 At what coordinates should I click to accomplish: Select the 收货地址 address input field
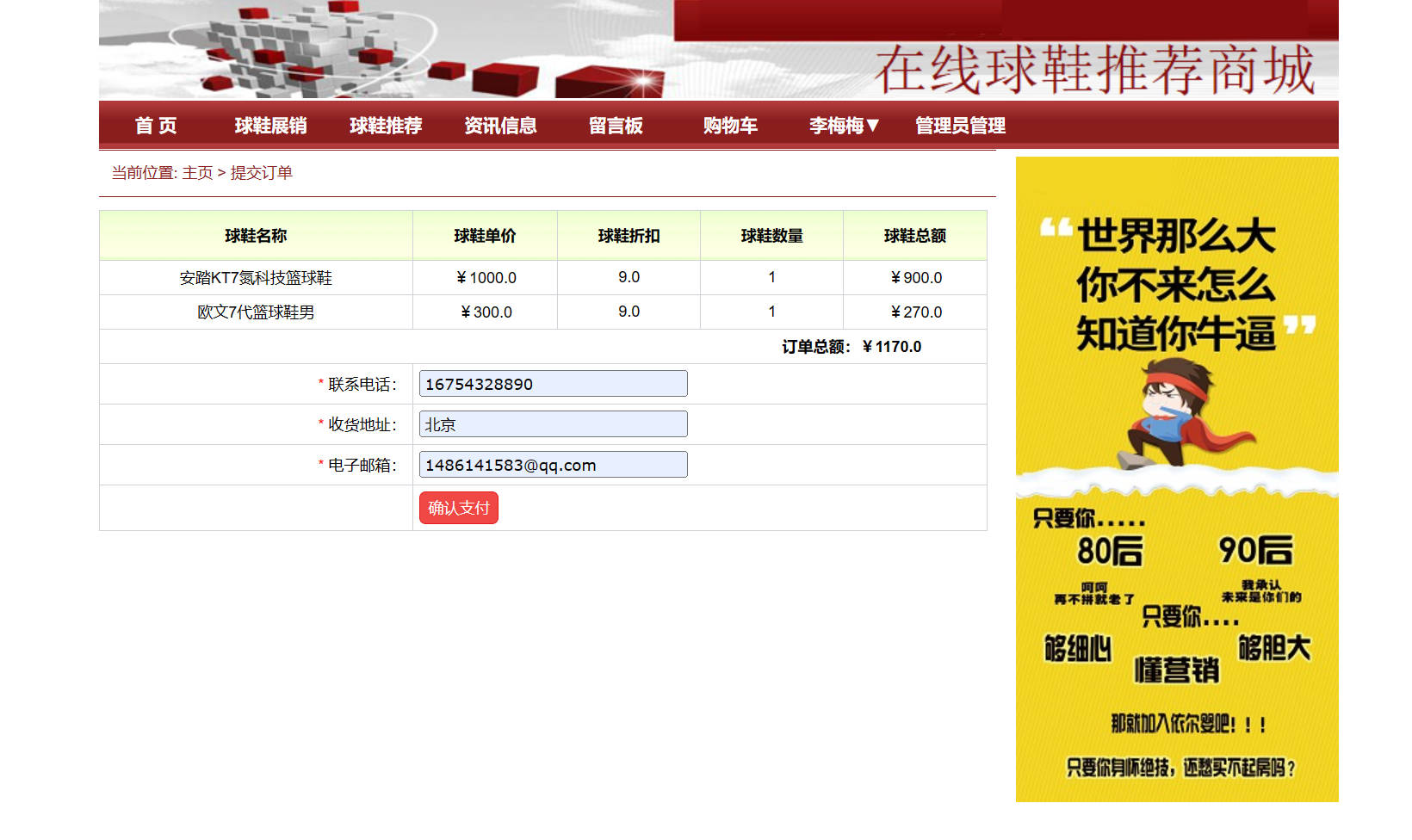552,423
